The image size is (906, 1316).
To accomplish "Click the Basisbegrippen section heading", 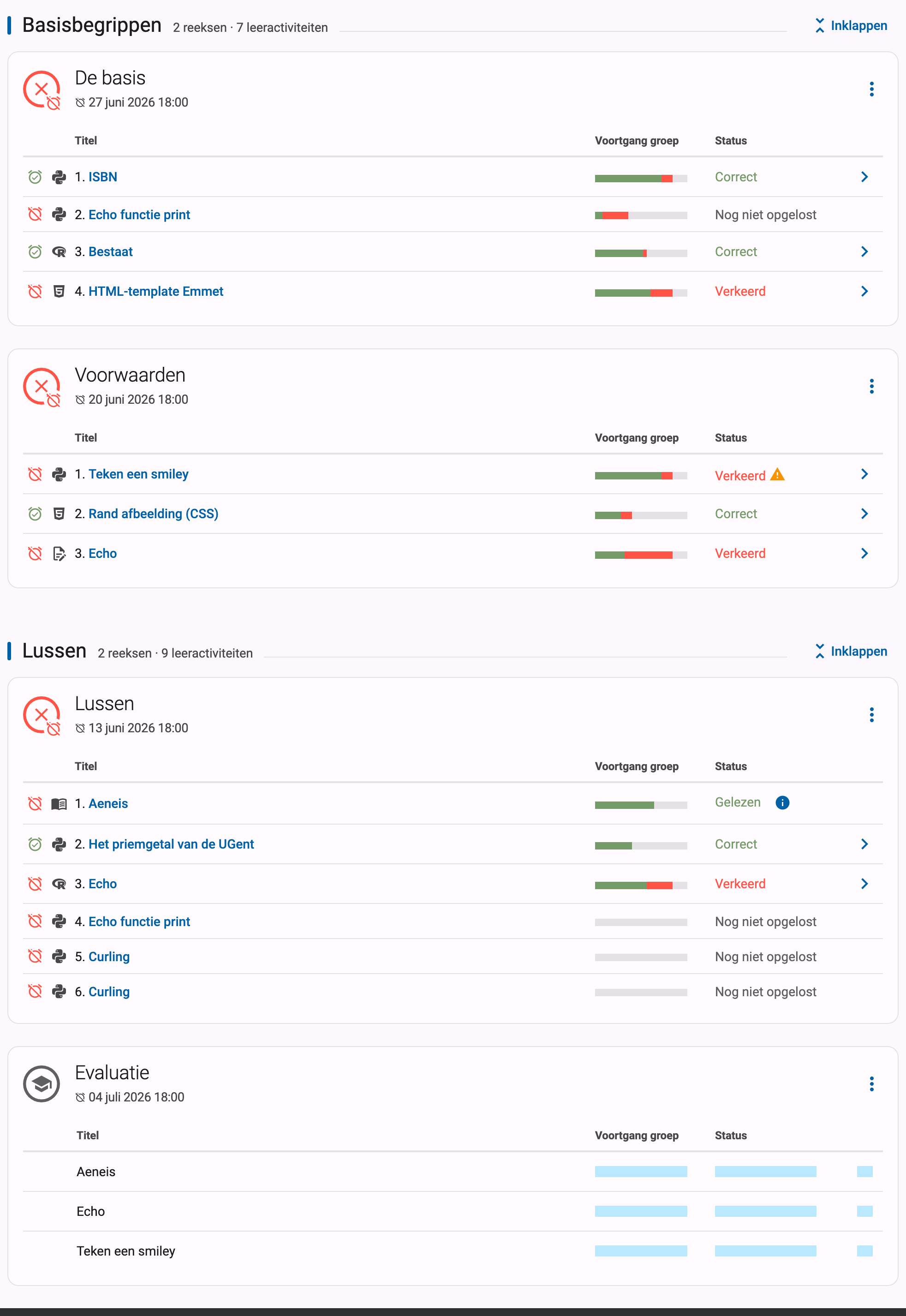I will (92, 25).
